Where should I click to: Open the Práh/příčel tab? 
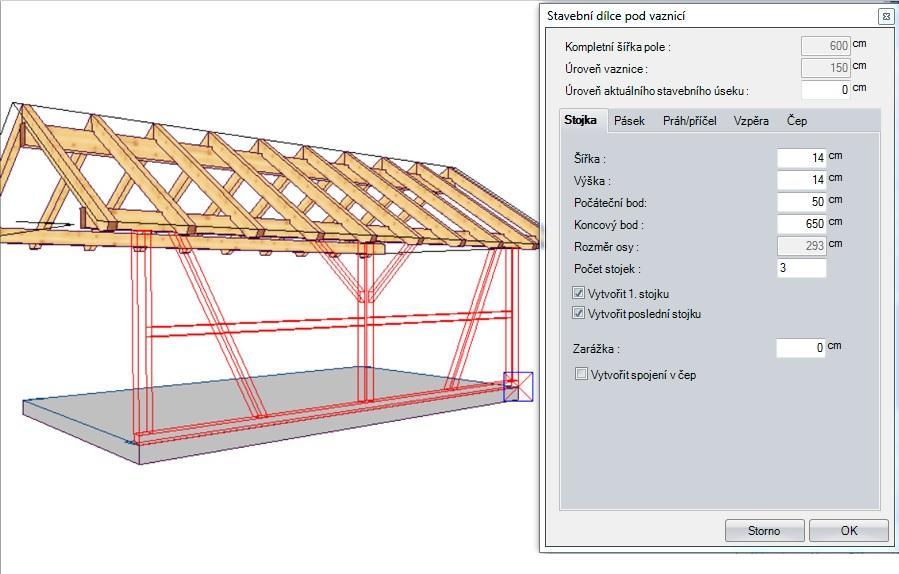[689, 121]
